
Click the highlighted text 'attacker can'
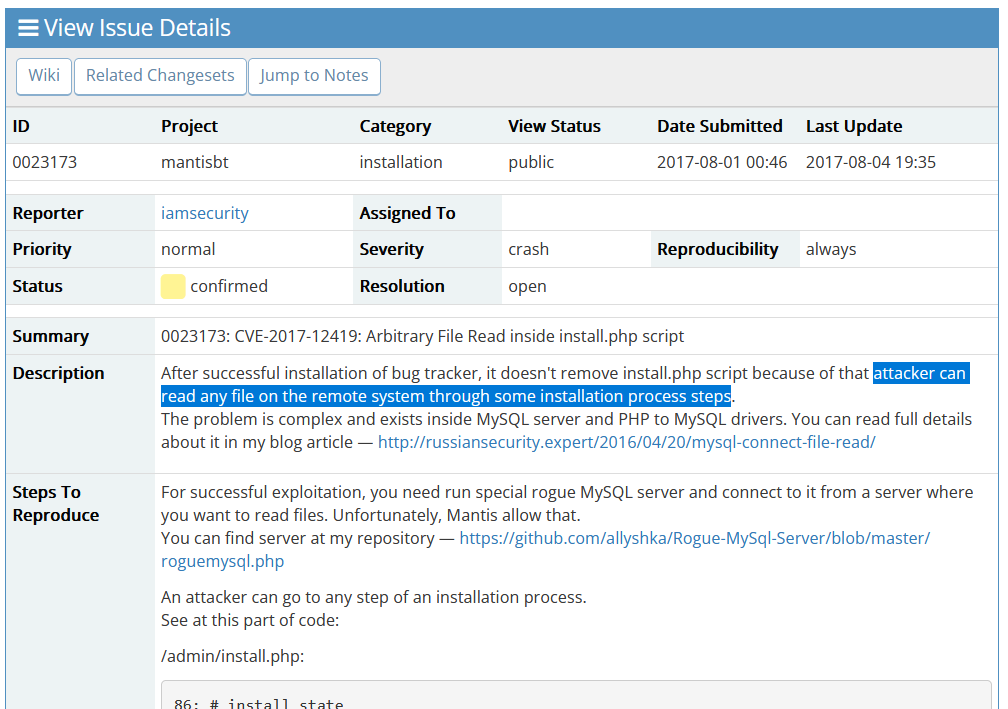(919, 373)
